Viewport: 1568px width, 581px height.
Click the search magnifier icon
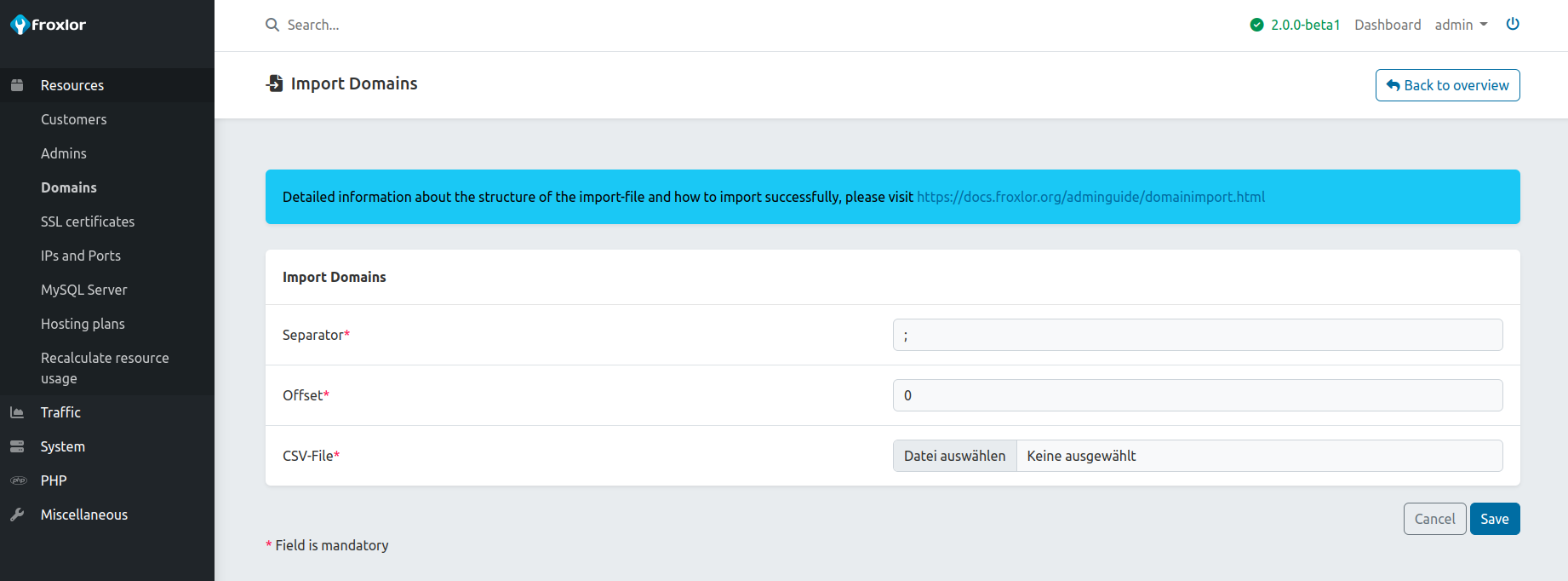[x=272, y=25]
